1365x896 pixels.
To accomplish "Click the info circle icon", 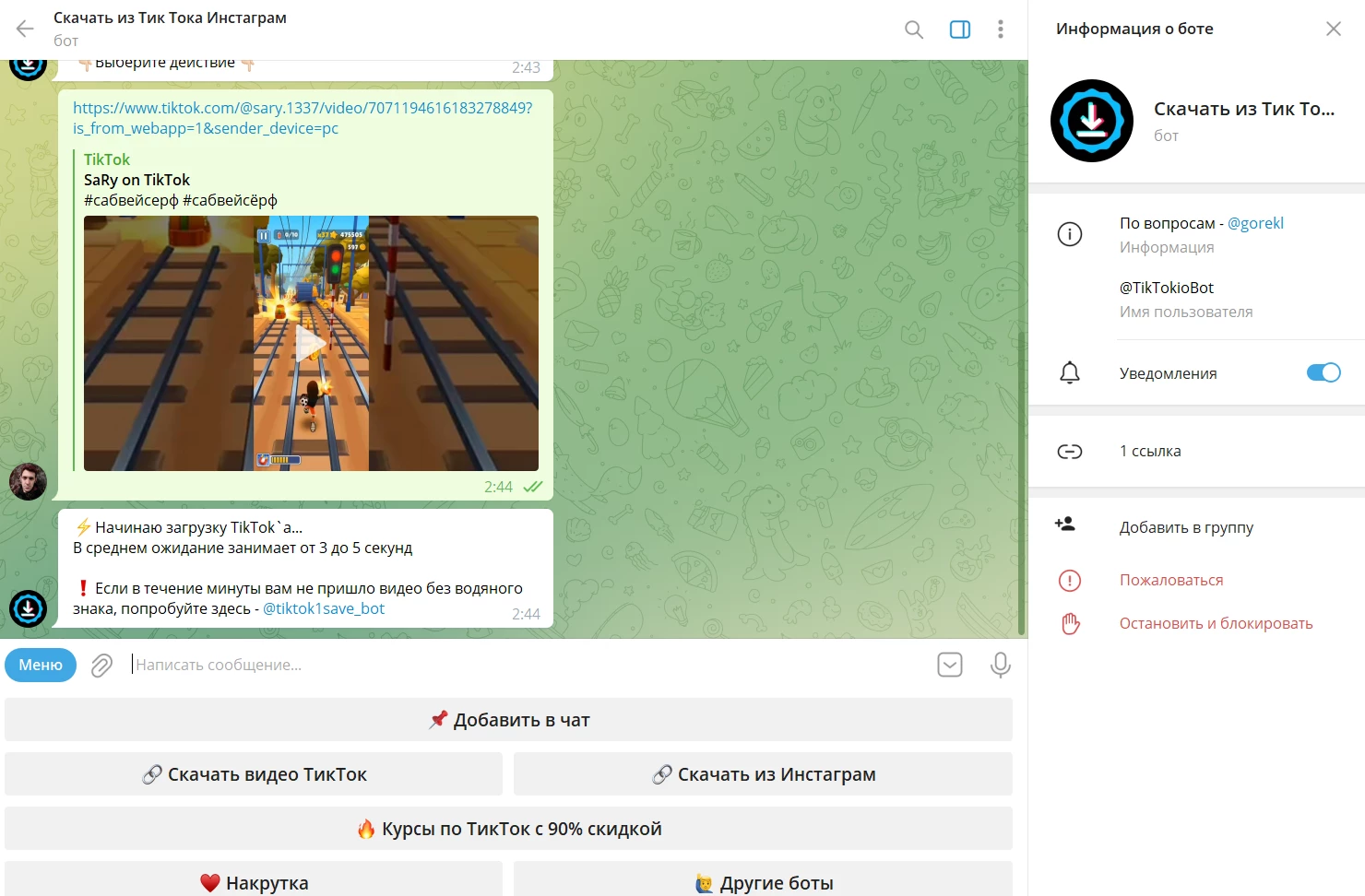I will [1070, 234].
